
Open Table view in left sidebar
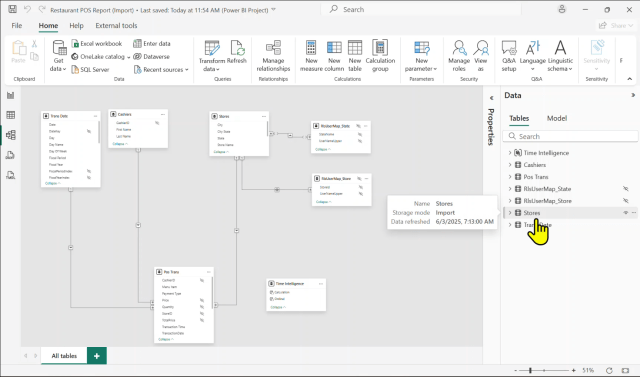pyautogui.click(x=11, y=115)
